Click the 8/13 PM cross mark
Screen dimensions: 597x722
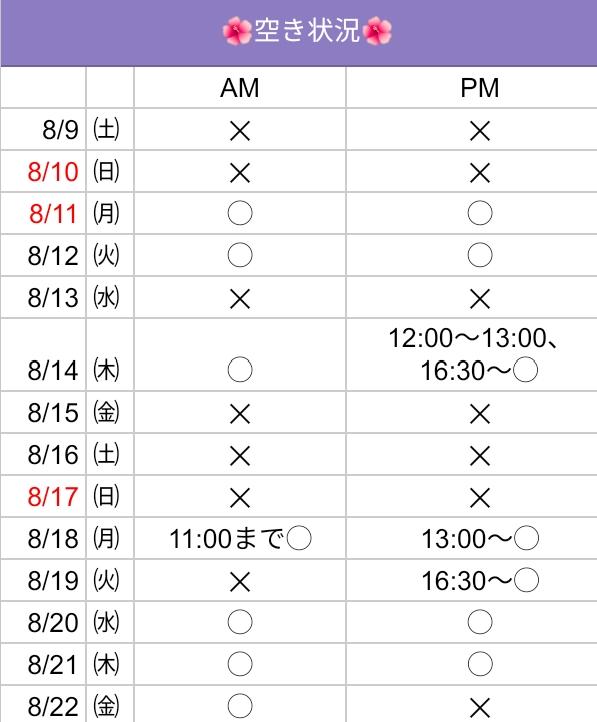click(480, 299)
